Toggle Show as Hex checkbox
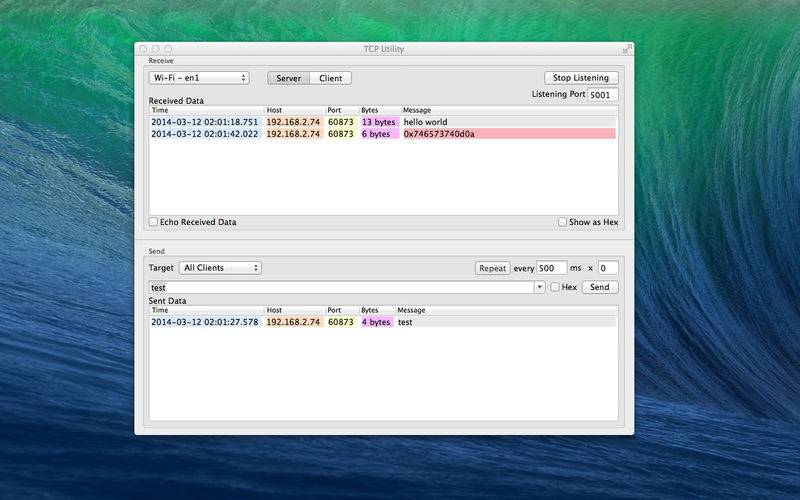Screen dimensions: 800x500 coord(562,222)
